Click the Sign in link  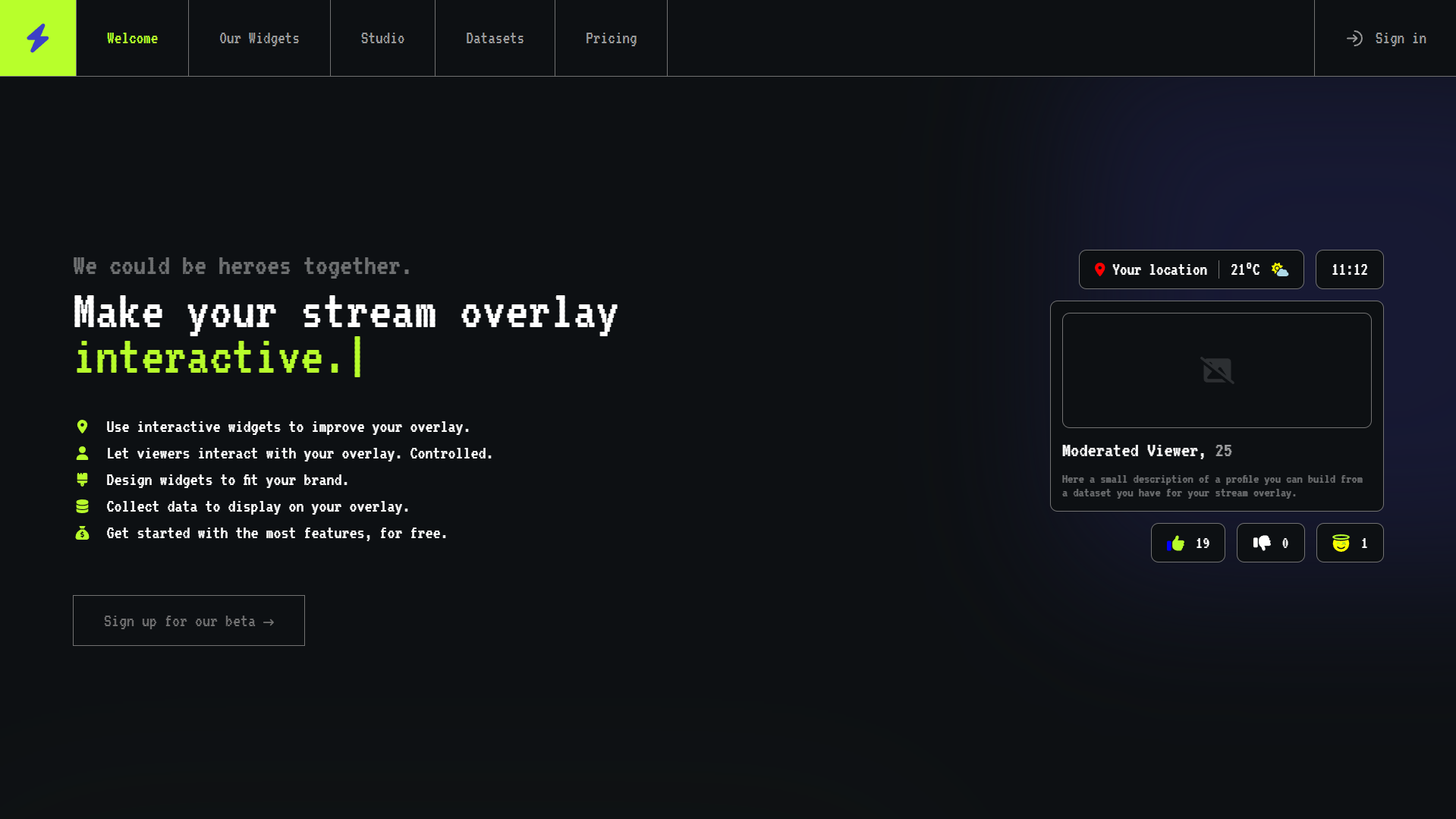[1385, 38]
